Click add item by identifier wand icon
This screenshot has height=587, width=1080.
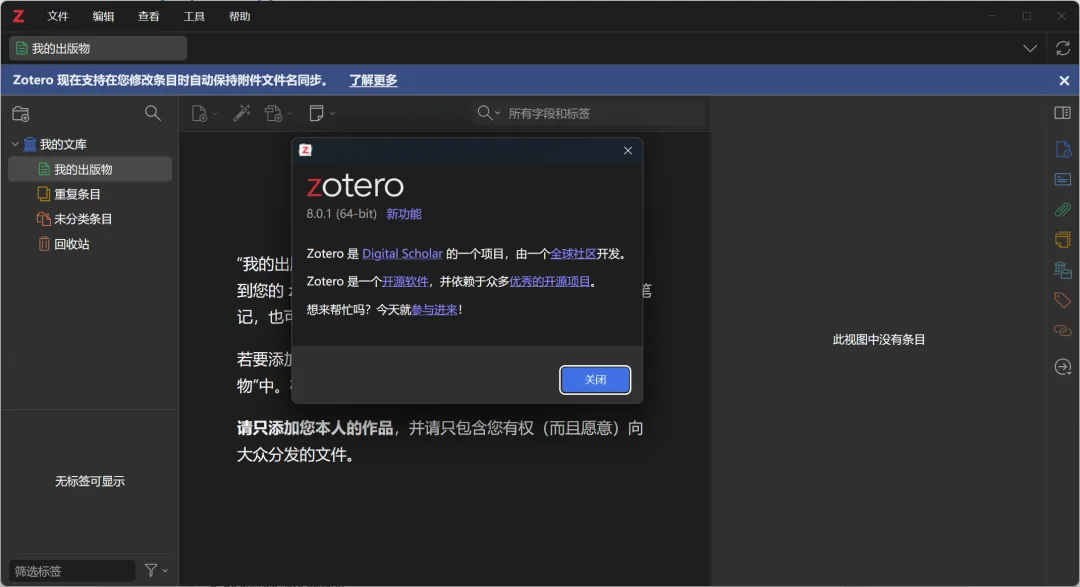[242, 113]
